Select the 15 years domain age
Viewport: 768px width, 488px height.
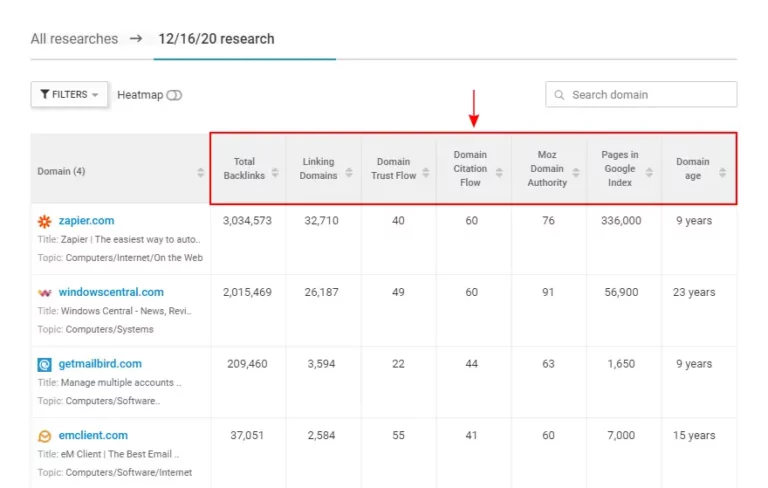(x=694, y=435)
